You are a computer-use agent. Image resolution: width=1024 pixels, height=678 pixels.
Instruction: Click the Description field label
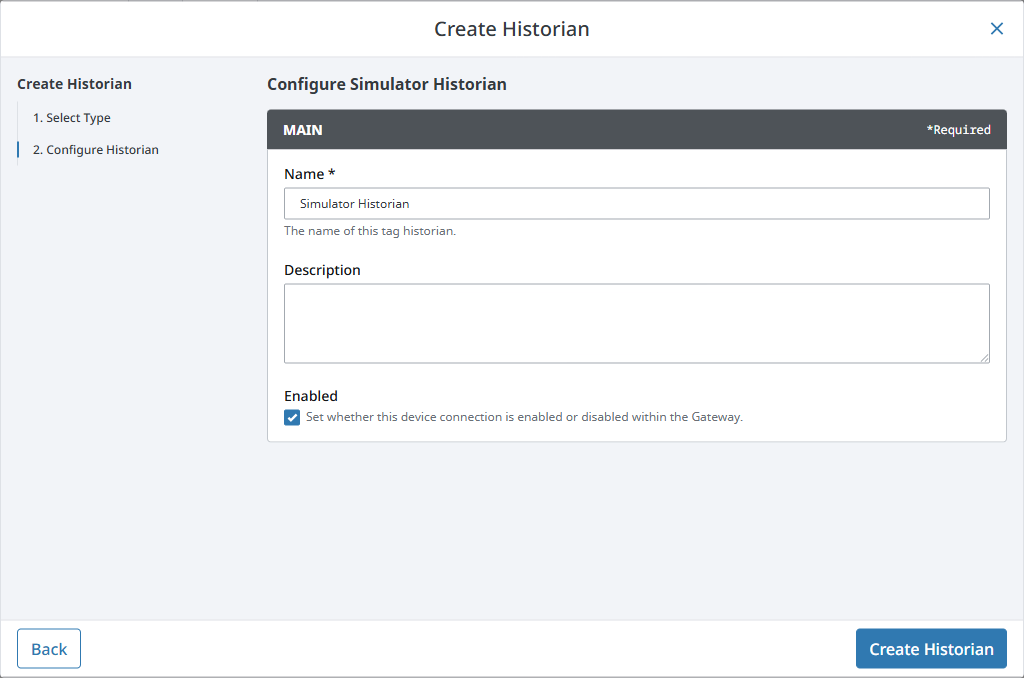pyautogui.click(x=321, y=269)
